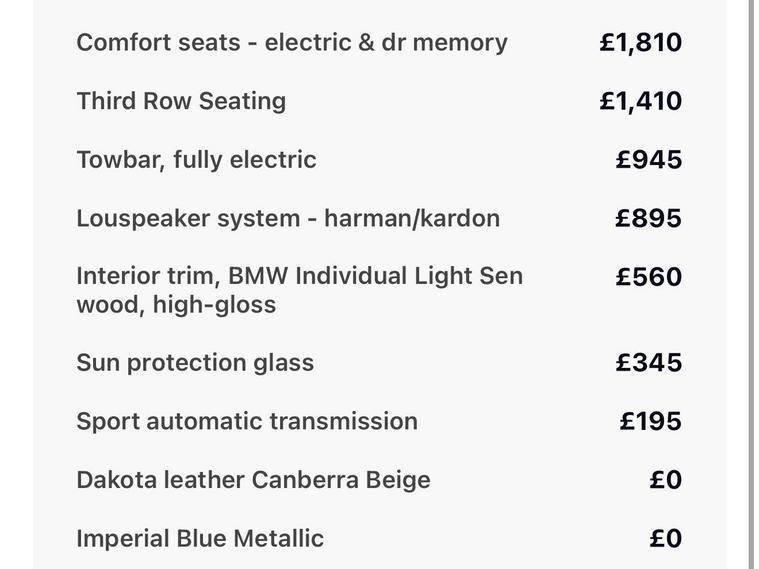Select the Sun protection glass option
This screenshot has width=759, height=569.
click(195, 363)
